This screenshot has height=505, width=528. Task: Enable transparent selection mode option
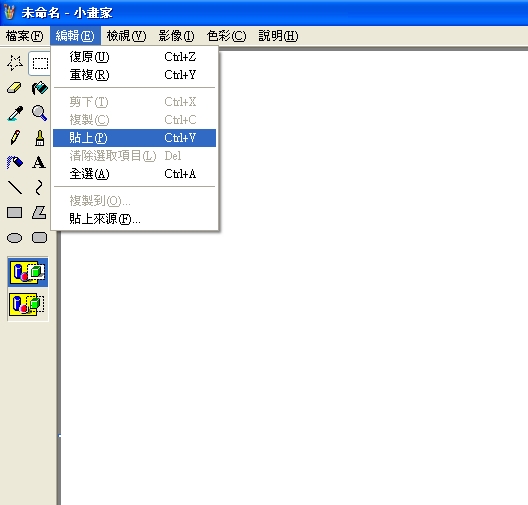click(28, 304)
